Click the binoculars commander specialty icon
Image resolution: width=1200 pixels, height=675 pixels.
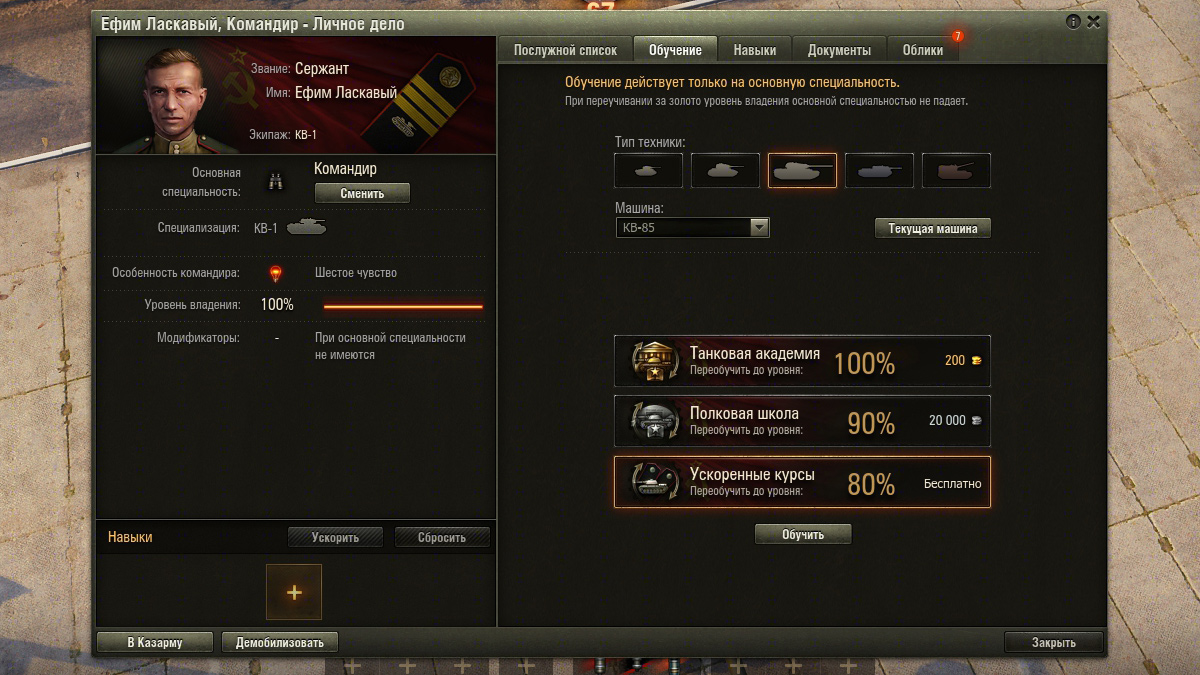coord(277,181)
